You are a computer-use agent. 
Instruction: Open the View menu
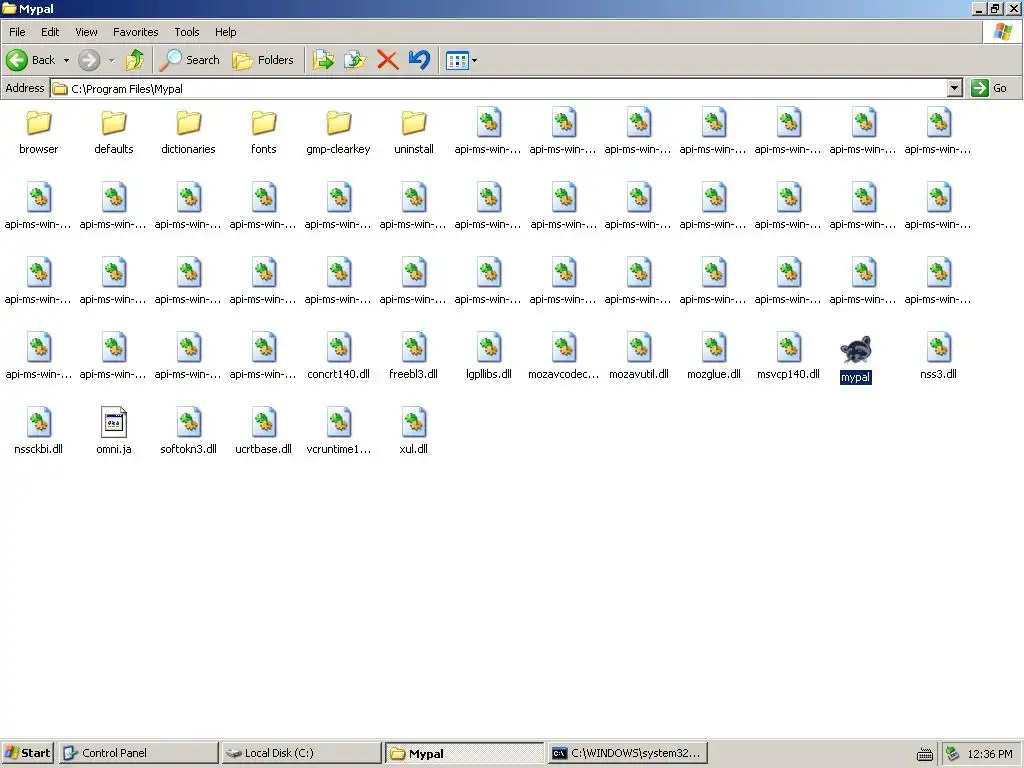pyautogui.click(x=86, y=32)
